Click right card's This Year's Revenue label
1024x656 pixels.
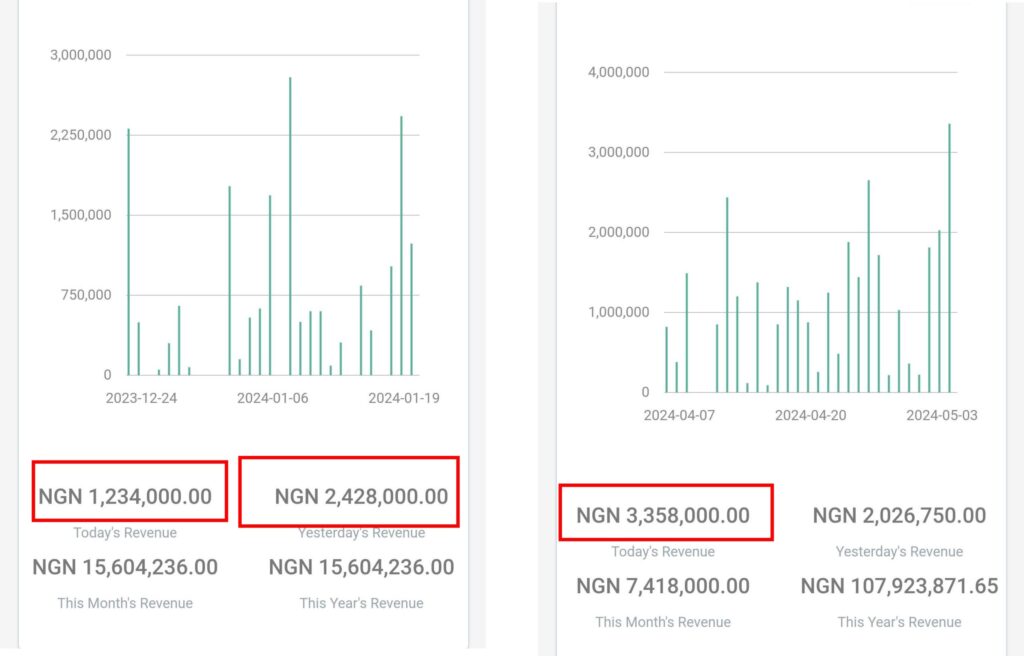click(x=899, y=622)
